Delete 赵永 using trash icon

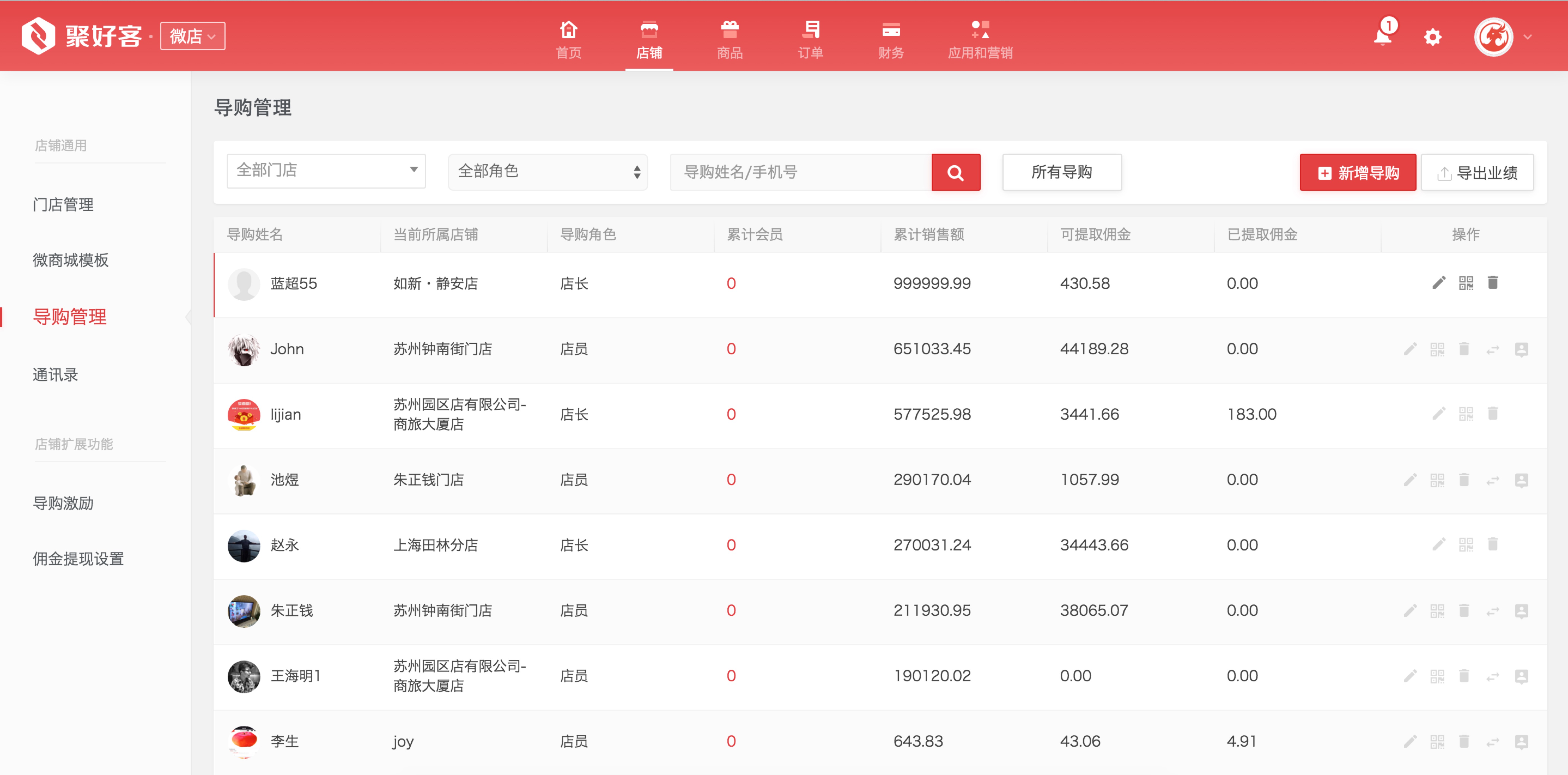1493,544
